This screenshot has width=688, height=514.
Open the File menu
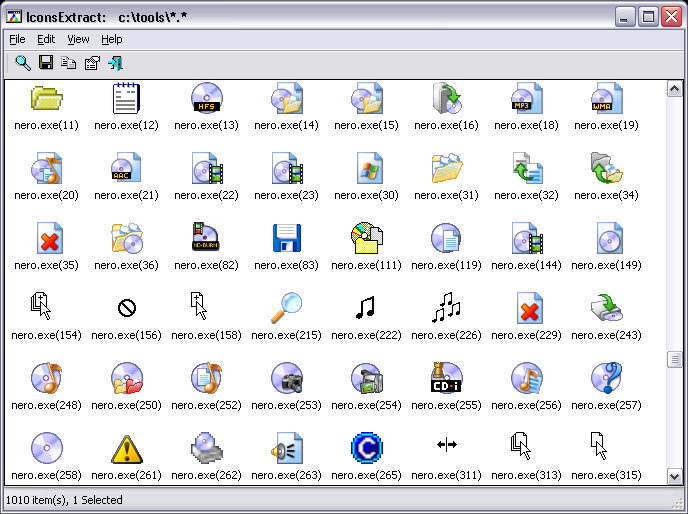tap(17, 40)
